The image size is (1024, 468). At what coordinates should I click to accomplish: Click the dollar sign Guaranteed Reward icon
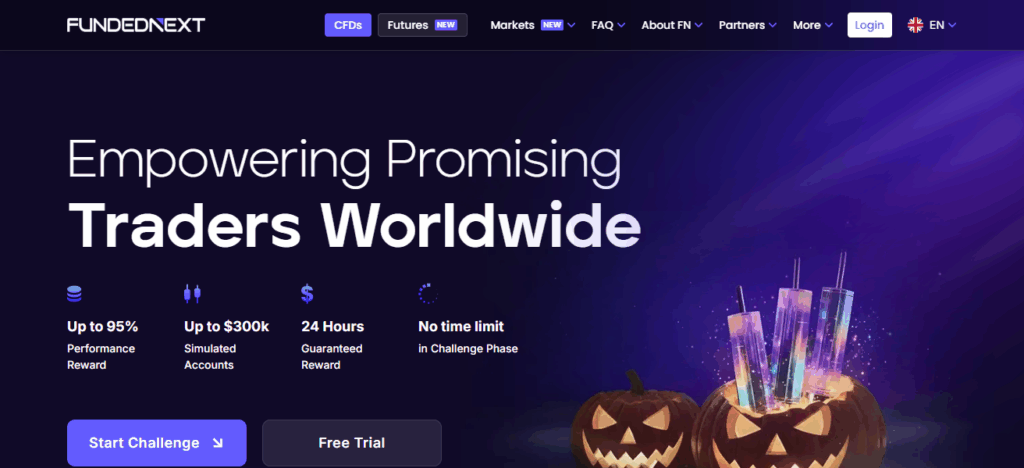pos(307,294)
